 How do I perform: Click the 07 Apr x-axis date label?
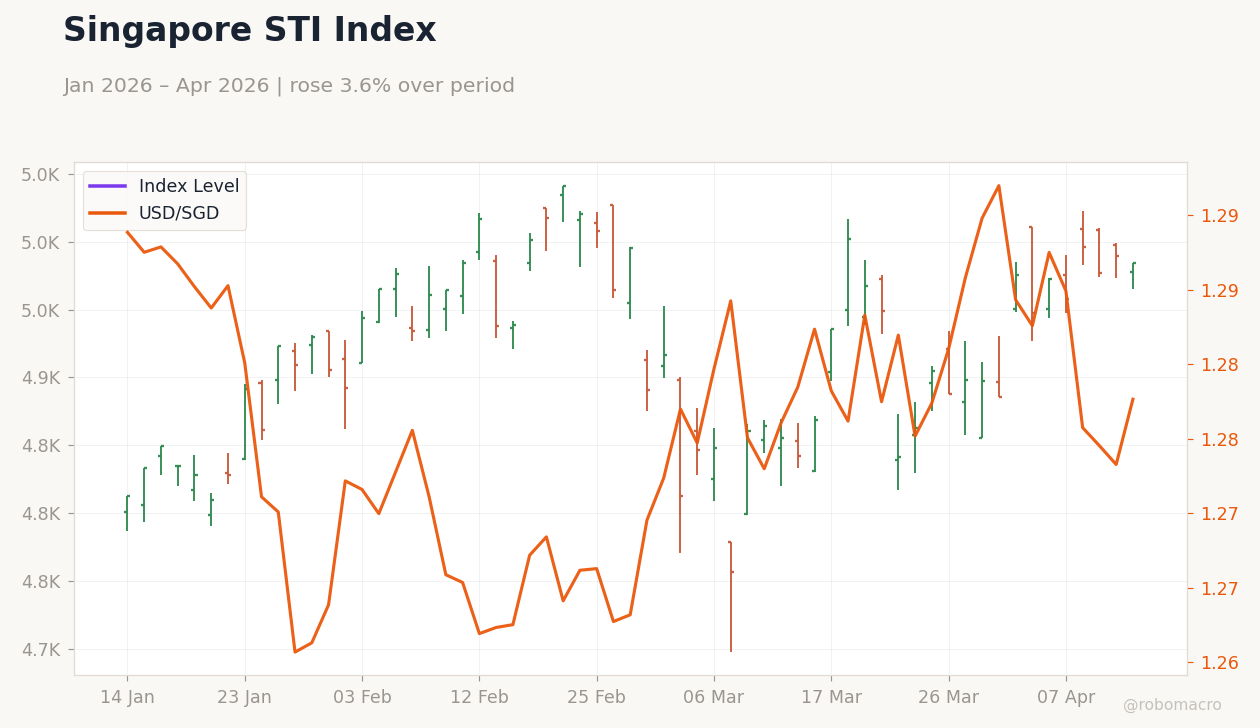1066,698
